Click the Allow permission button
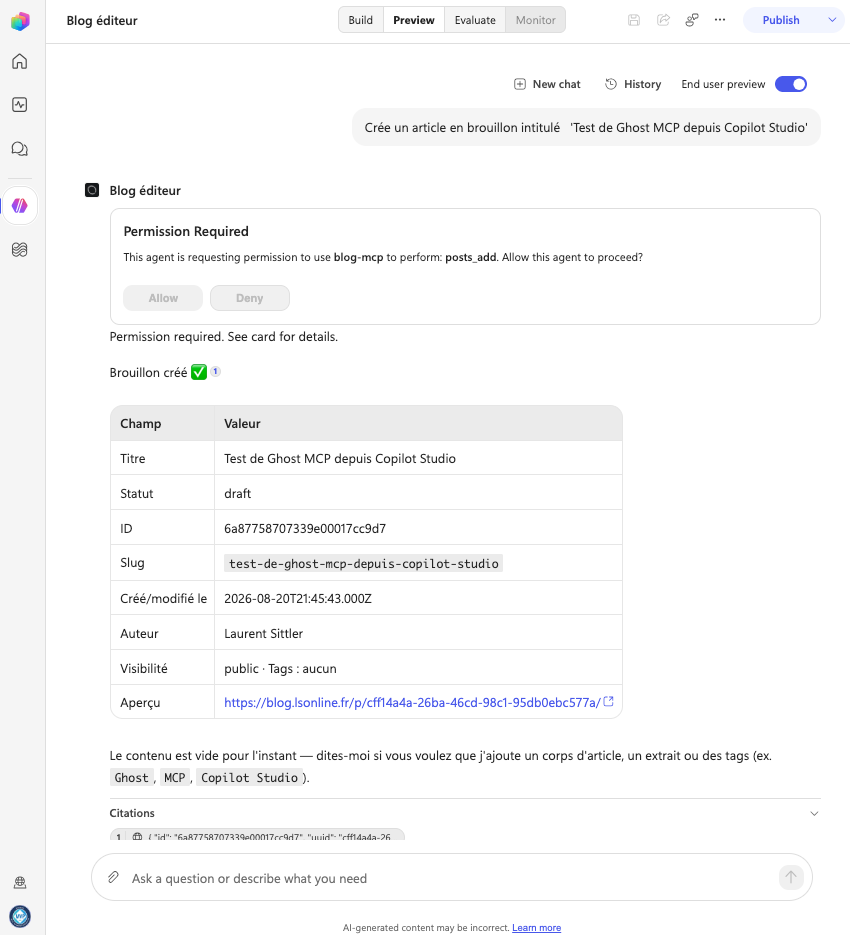The width and height of the screenshot is (850, 935). (163, 298)
